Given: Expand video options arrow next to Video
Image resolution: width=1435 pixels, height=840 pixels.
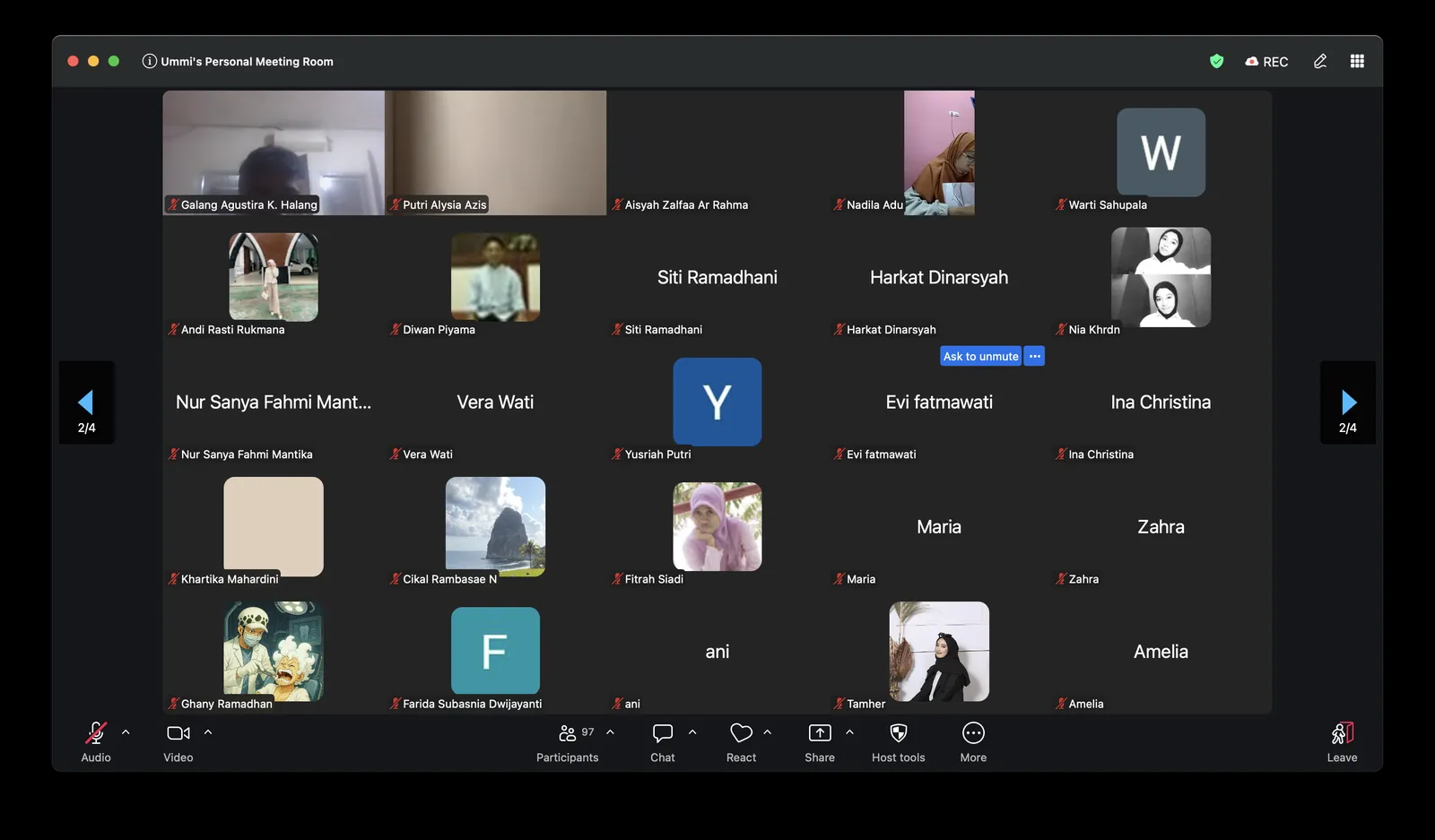Looking at the screenshot, I should [x=208, y=732].
